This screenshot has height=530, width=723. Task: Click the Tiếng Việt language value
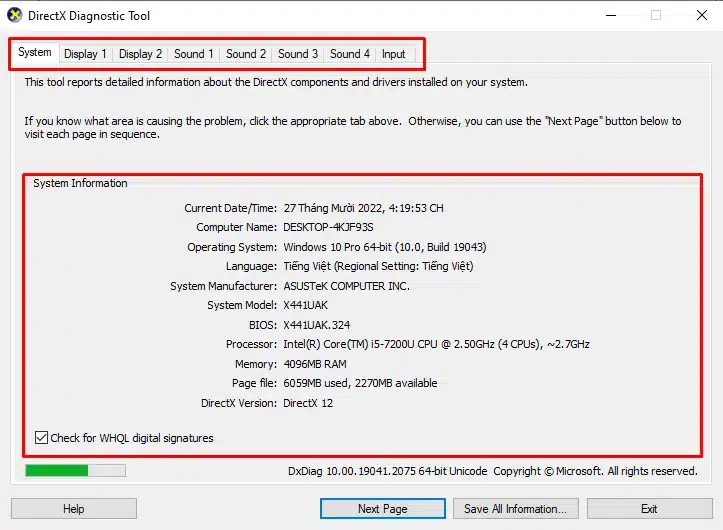click(379, 266)
